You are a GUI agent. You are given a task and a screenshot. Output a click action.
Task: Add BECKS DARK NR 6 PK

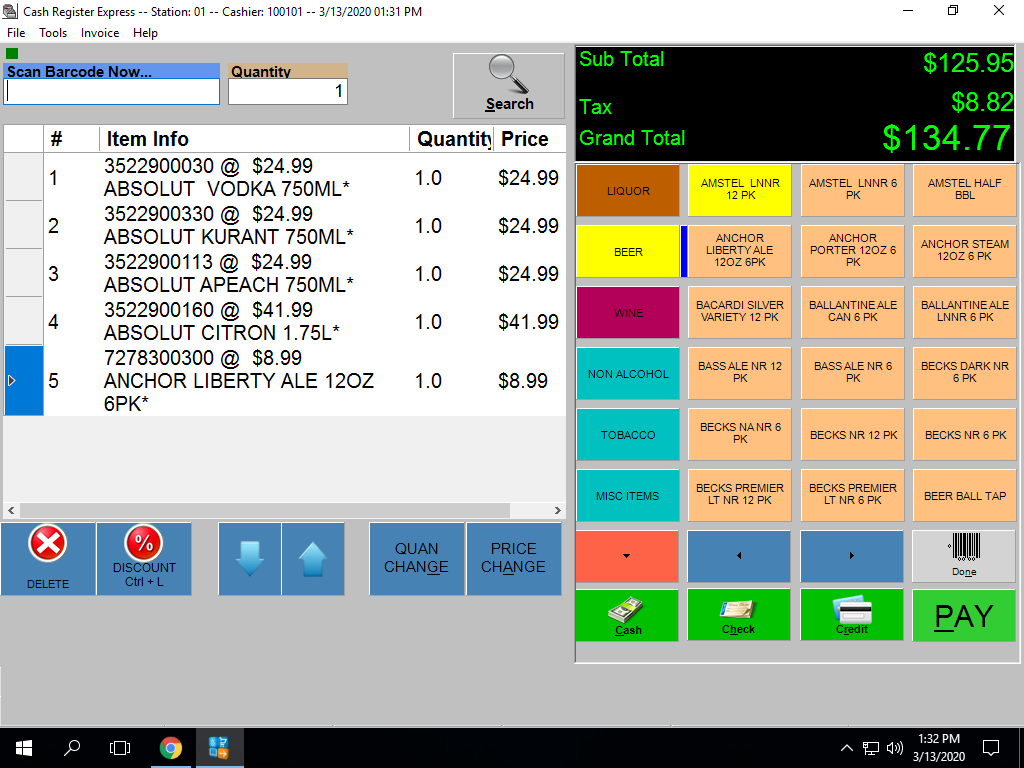pyautogui.click(x=965, y=373)
